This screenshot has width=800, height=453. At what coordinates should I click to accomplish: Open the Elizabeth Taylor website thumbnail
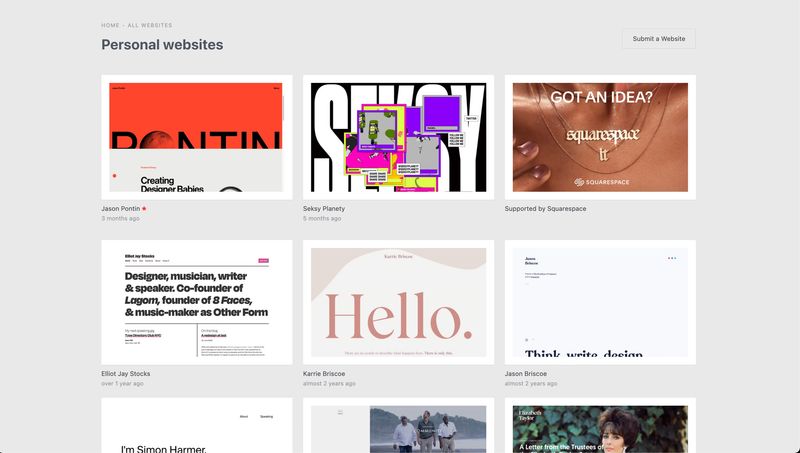pos(600,428)
